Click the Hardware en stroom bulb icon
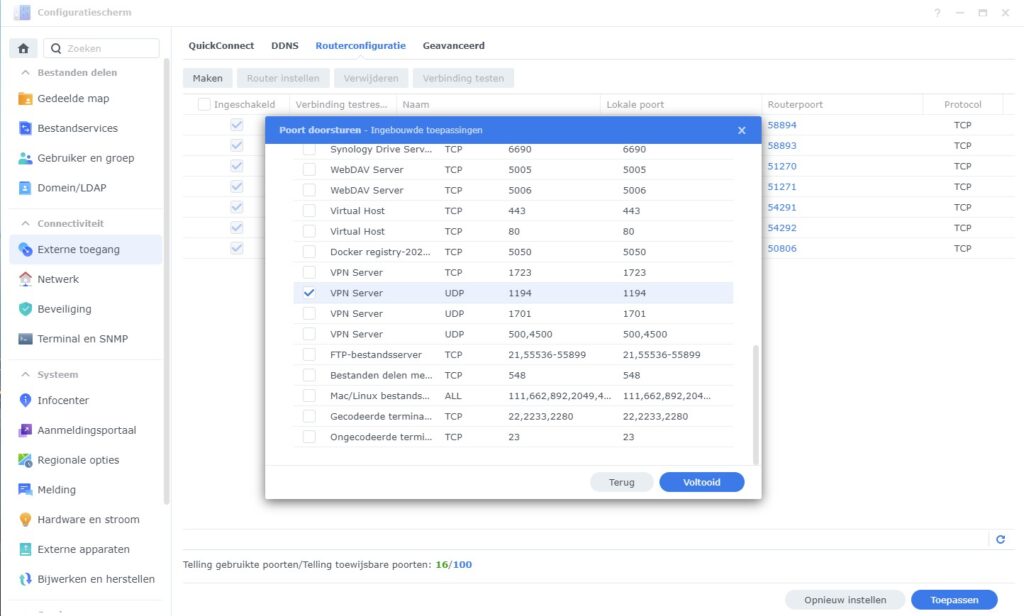 (25, 519)
